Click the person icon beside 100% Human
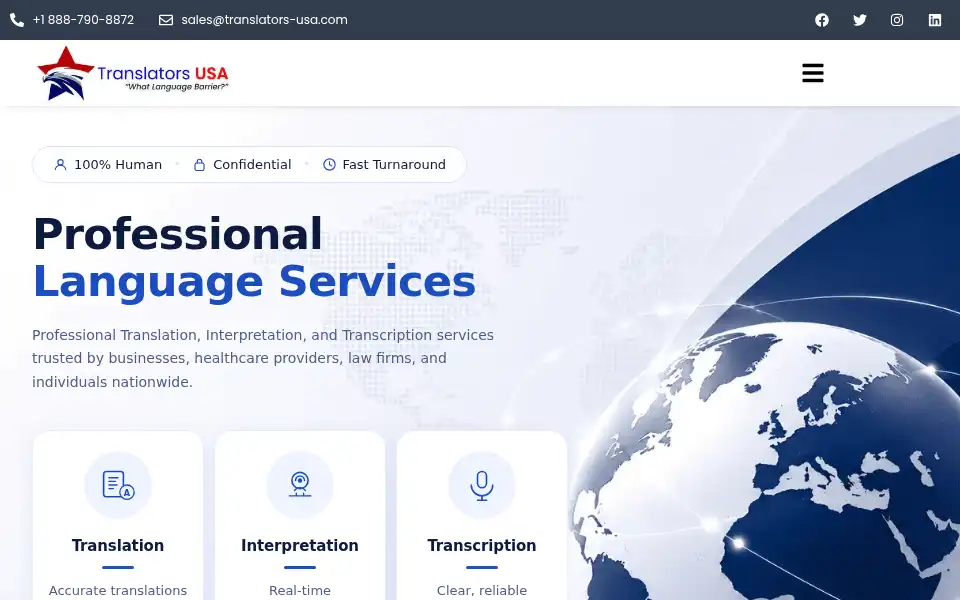960x600 pixels. pos(60,165)
